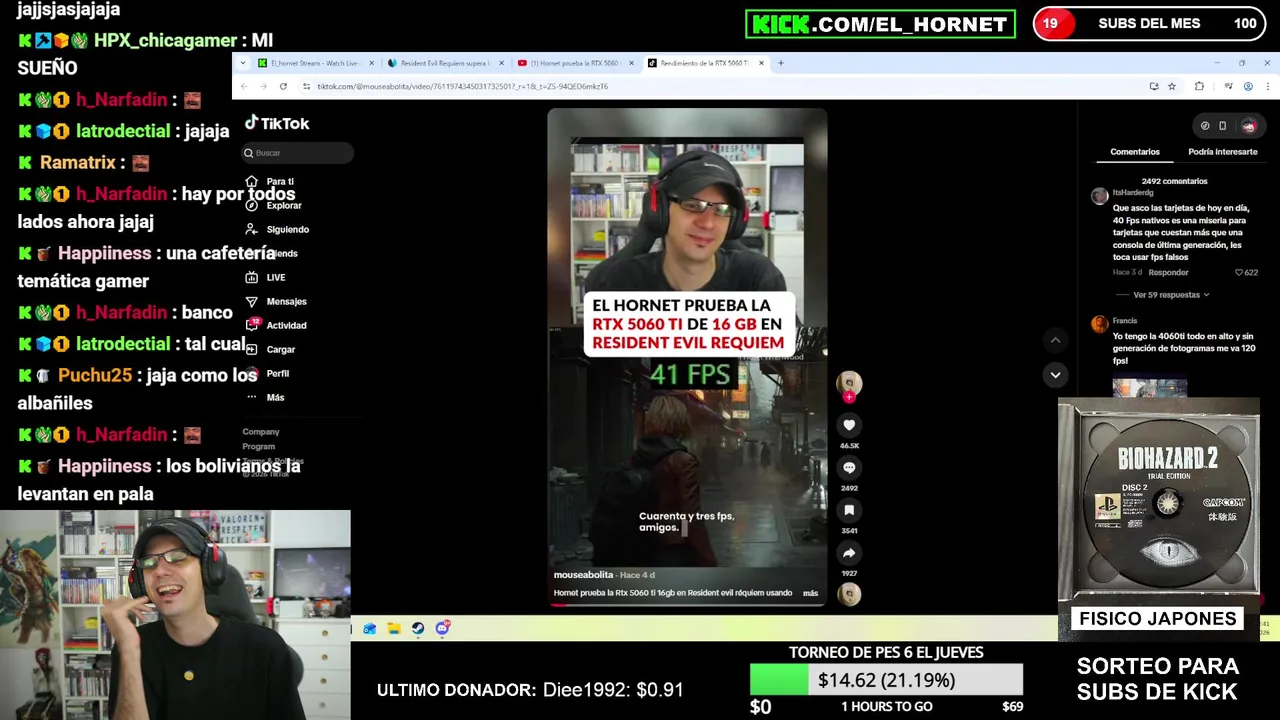Open Discord from the taskbar
Screen dimensions: 1280x720
click(x=442, y=628)
